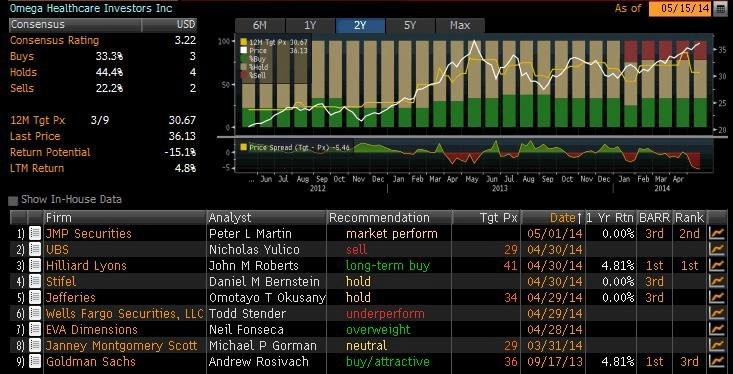
Task: Click the chart icon in the Stifel row
Action: pos(717,281)
